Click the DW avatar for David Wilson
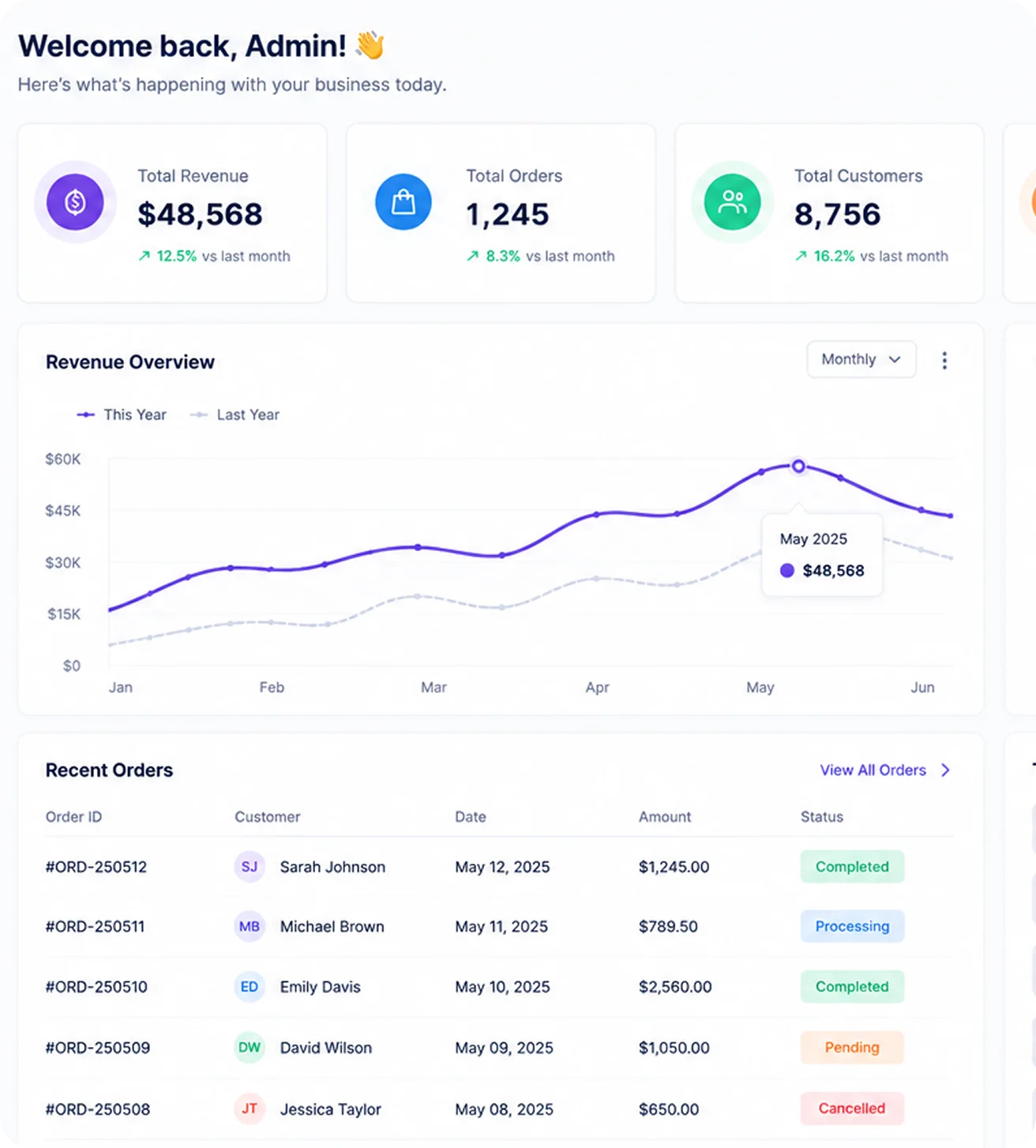The width and height of the screenshot is (1036, 1148). (x=250, y=1048)
